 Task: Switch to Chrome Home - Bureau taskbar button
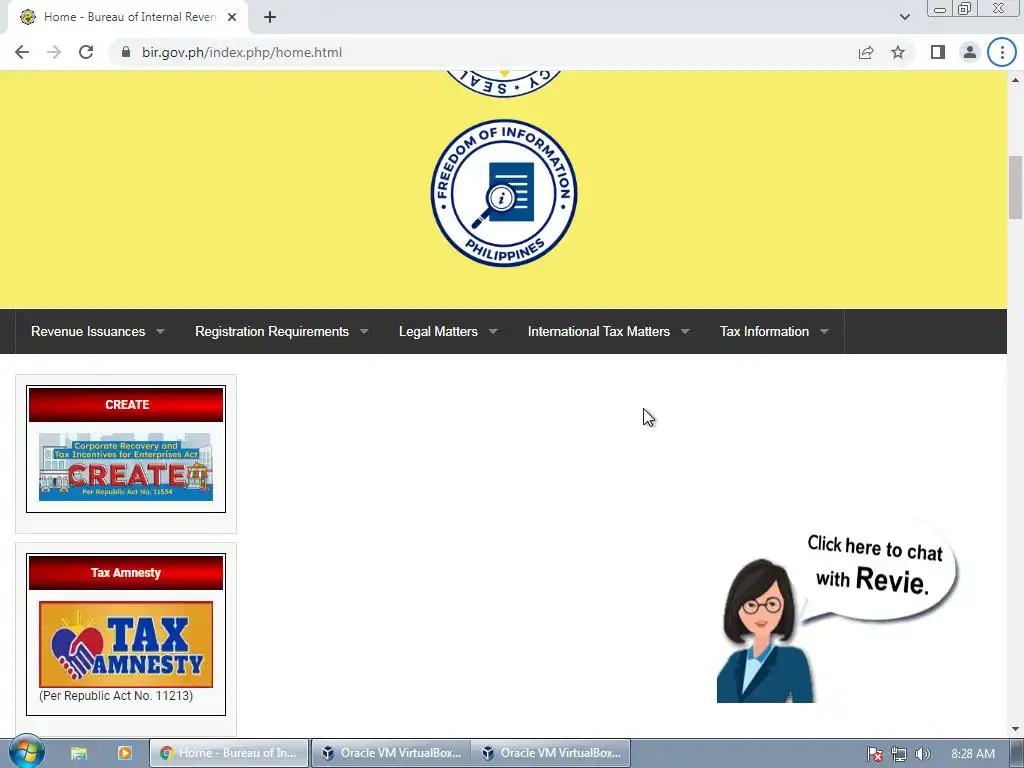[x=229, y=753]
